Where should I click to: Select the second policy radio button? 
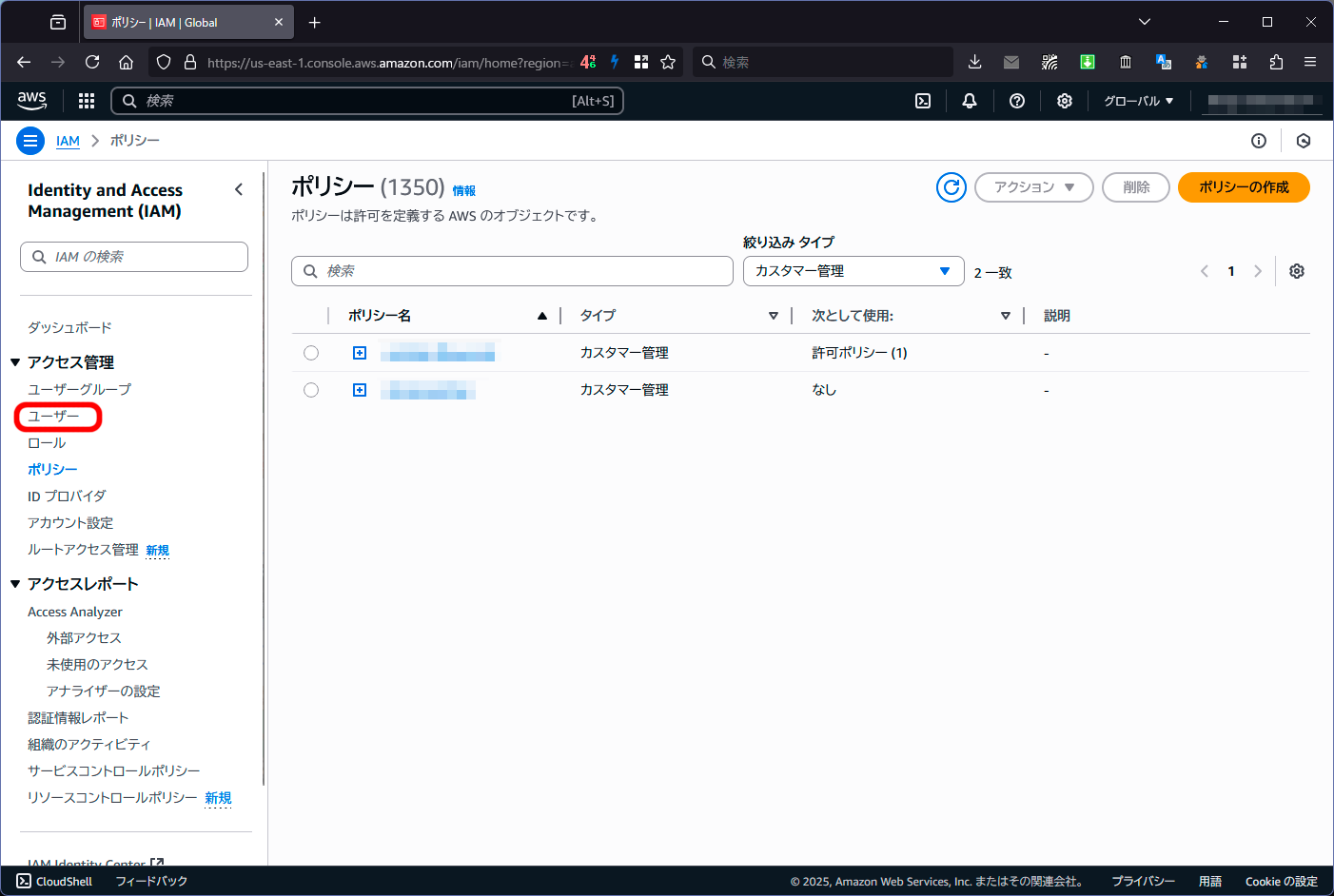[x=311, y=390]
